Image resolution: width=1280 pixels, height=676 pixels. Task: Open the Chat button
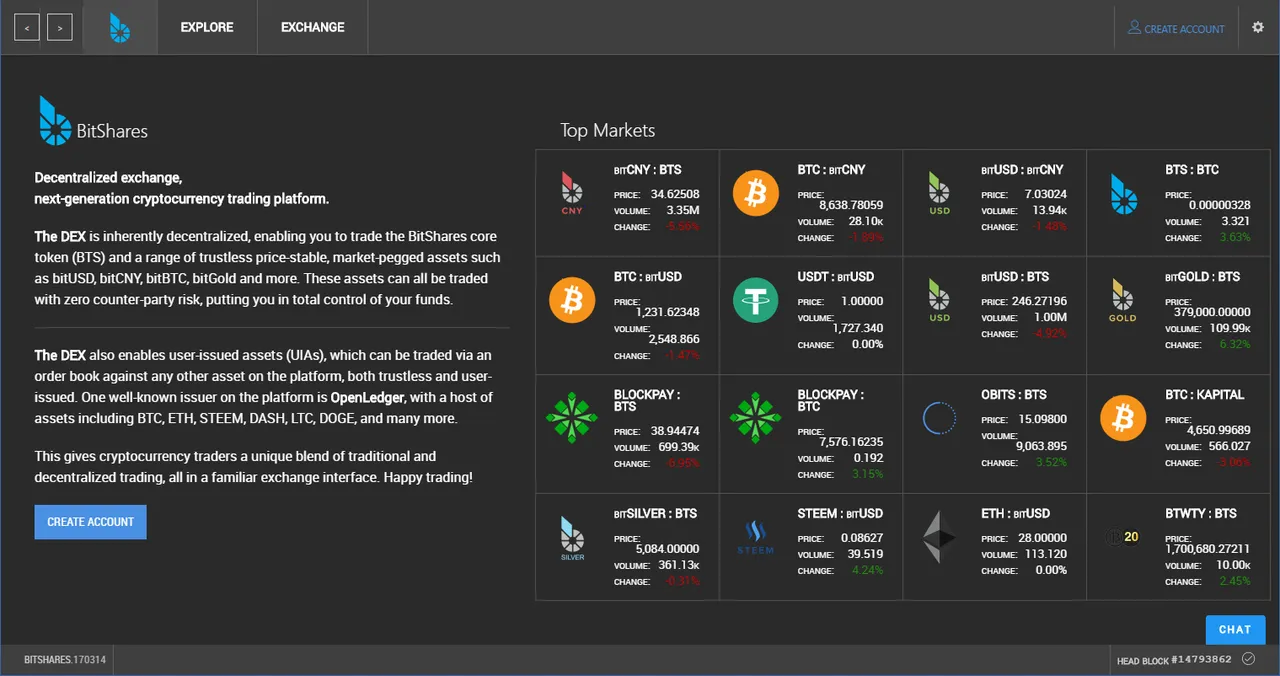coord(1235,629)
